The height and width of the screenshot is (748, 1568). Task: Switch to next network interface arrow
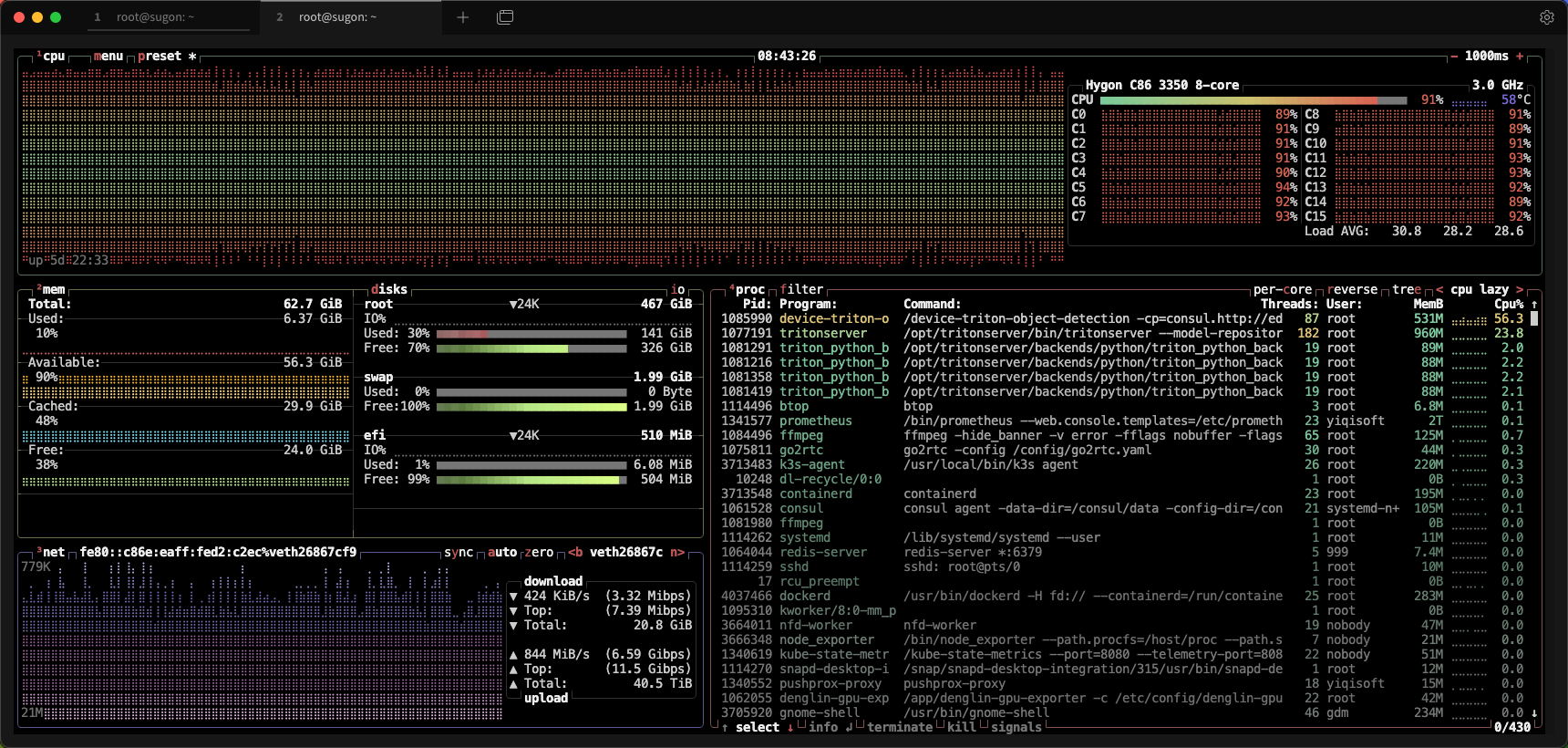(677, 552)
